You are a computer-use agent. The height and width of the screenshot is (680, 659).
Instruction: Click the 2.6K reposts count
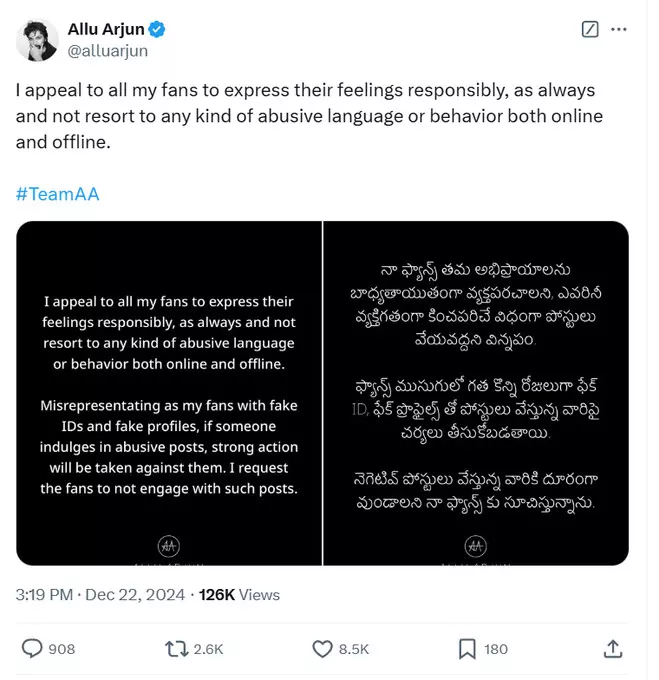(x=208, y=649)
